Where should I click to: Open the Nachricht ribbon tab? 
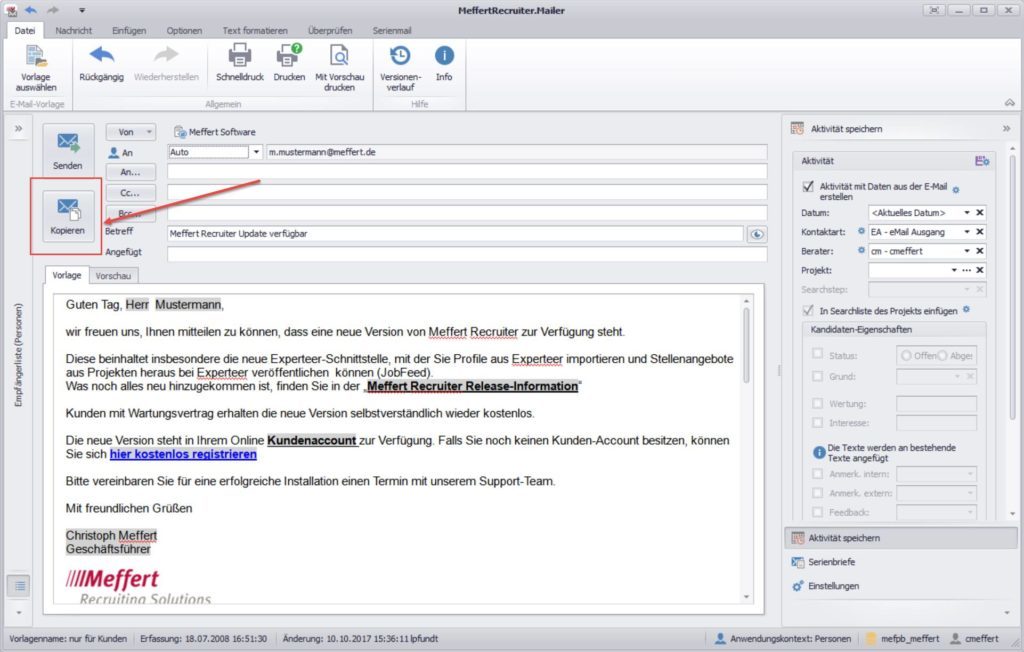(x=74, y=30)
